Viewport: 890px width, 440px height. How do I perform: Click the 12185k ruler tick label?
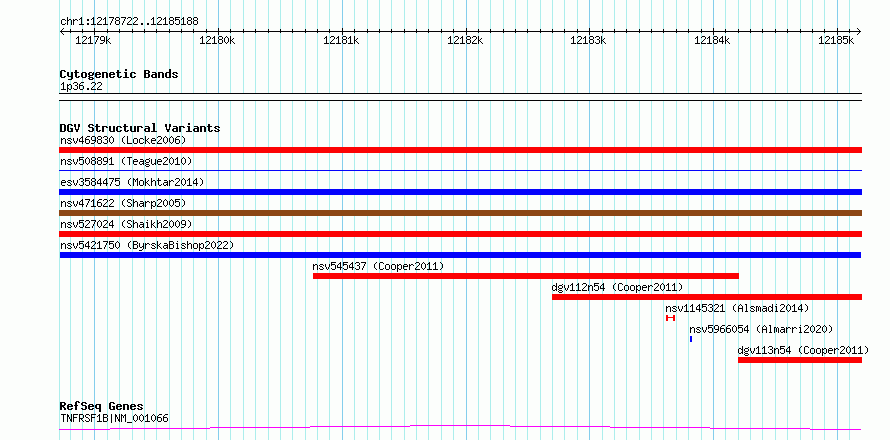tap(836, 40)
